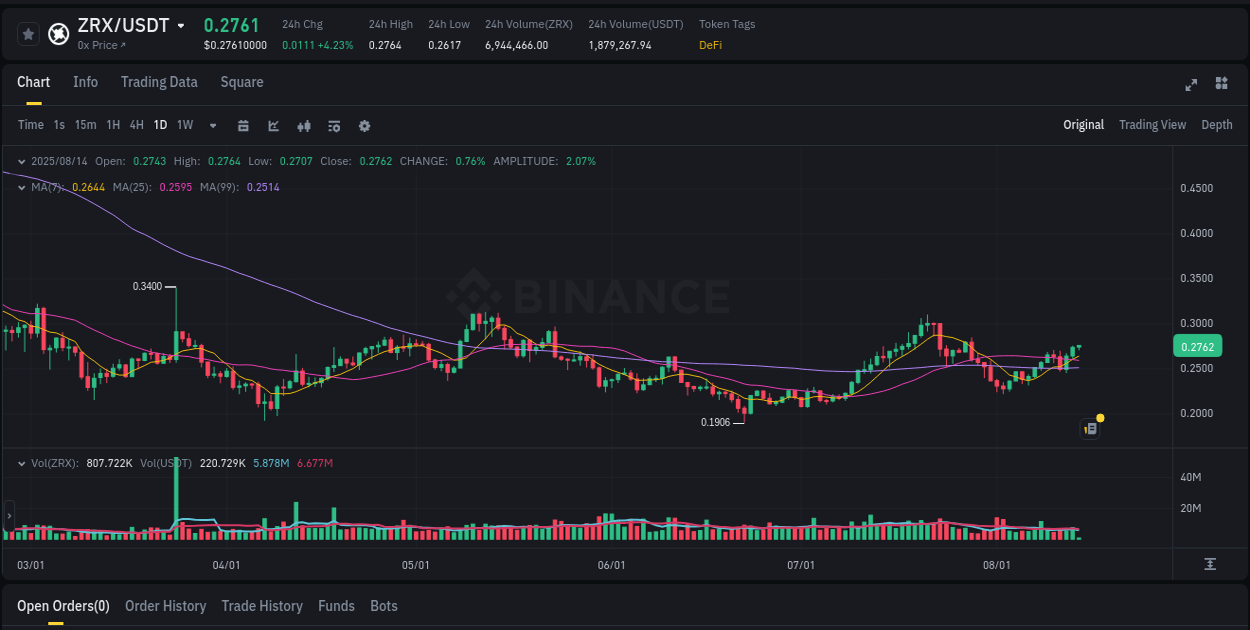Collapse the MA indicator row
Image resolution: width=1250 pixels, height=630 pixels.
coord(21,187)
